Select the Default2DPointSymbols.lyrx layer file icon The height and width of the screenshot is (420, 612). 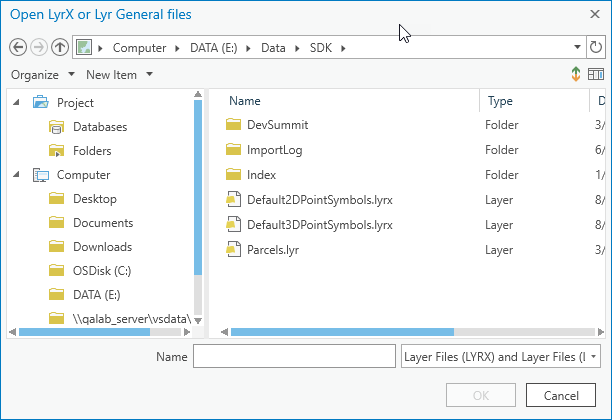[x=234, y=199]
